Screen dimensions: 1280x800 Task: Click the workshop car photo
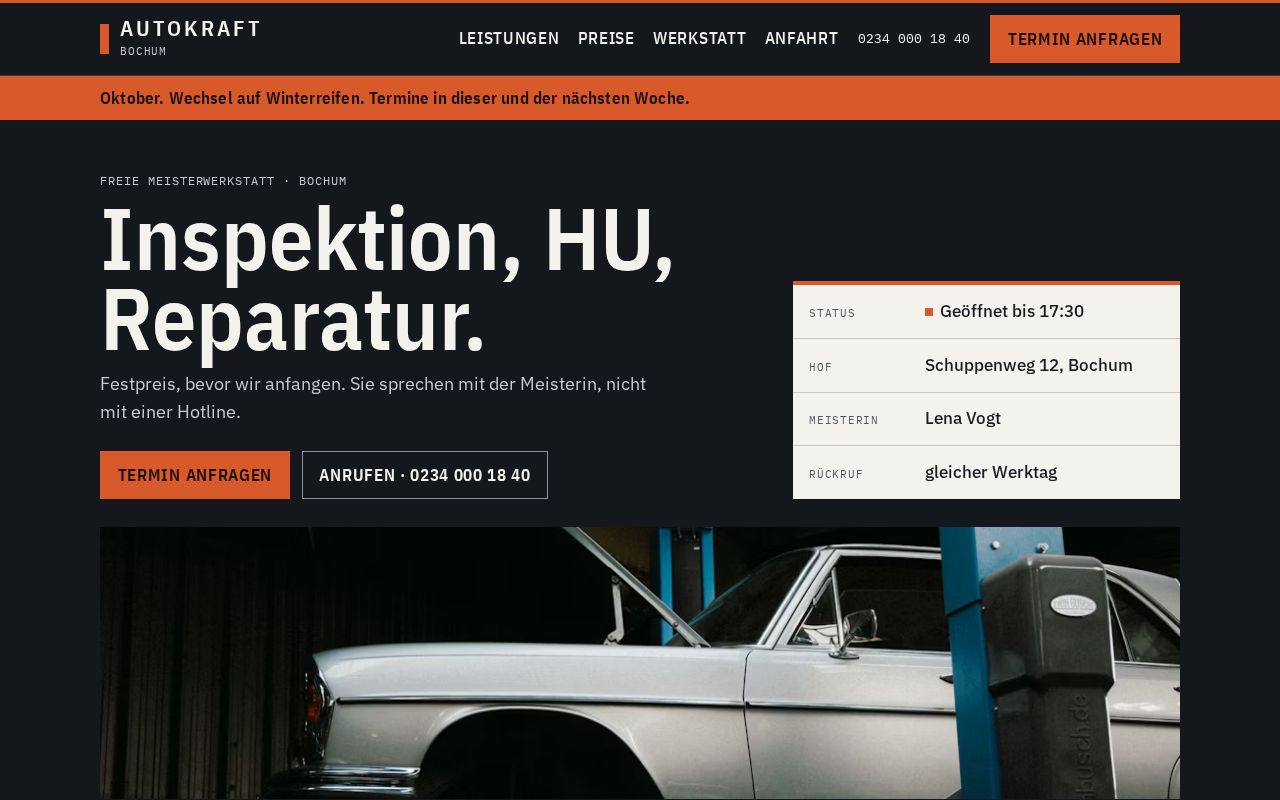[640, 663]
